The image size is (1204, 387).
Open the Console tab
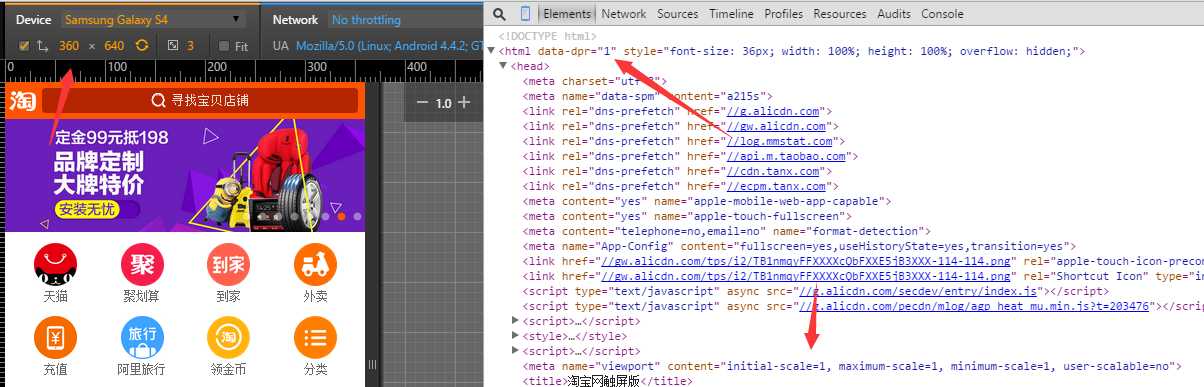coord(942,14)
